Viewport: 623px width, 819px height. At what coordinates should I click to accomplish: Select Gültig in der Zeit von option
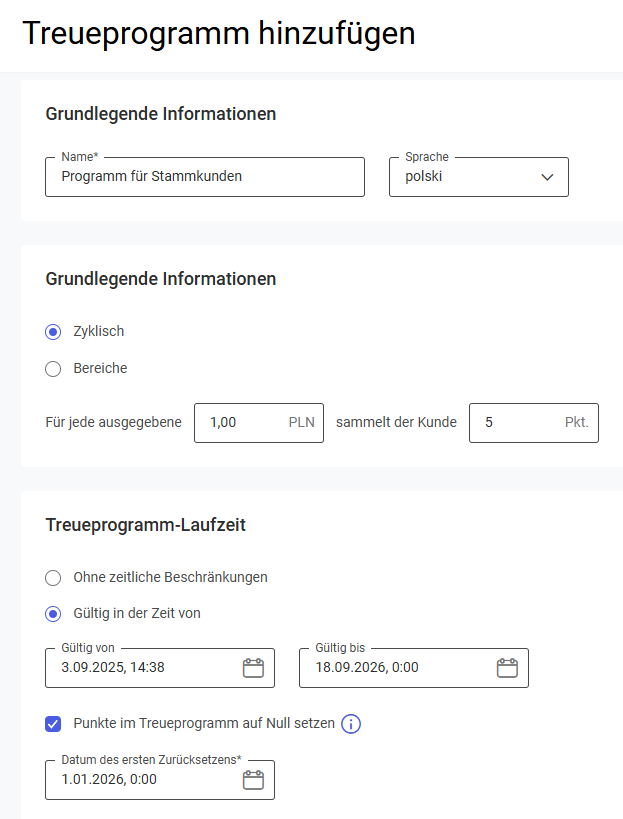click(x=53, y=613)
